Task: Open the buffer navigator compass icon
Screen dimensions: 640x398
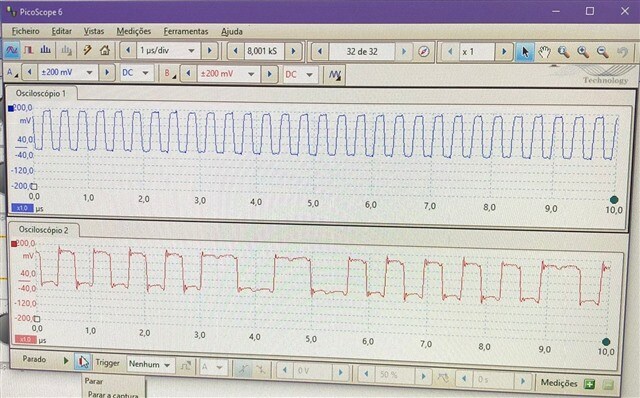Action: [x=424, y=52]
